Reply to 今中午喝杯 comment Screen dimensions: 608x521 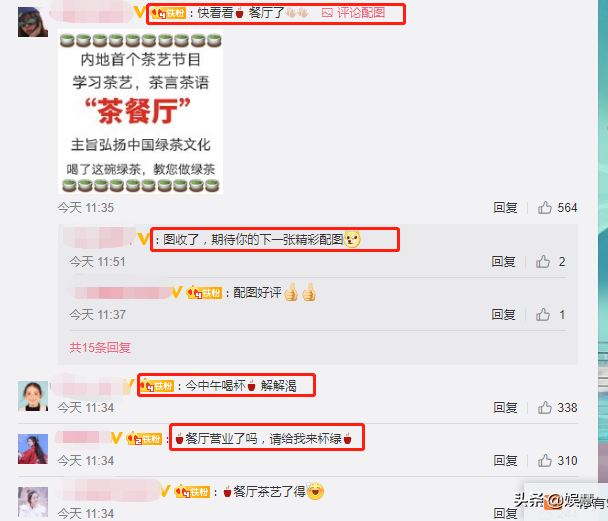(505, 408)
